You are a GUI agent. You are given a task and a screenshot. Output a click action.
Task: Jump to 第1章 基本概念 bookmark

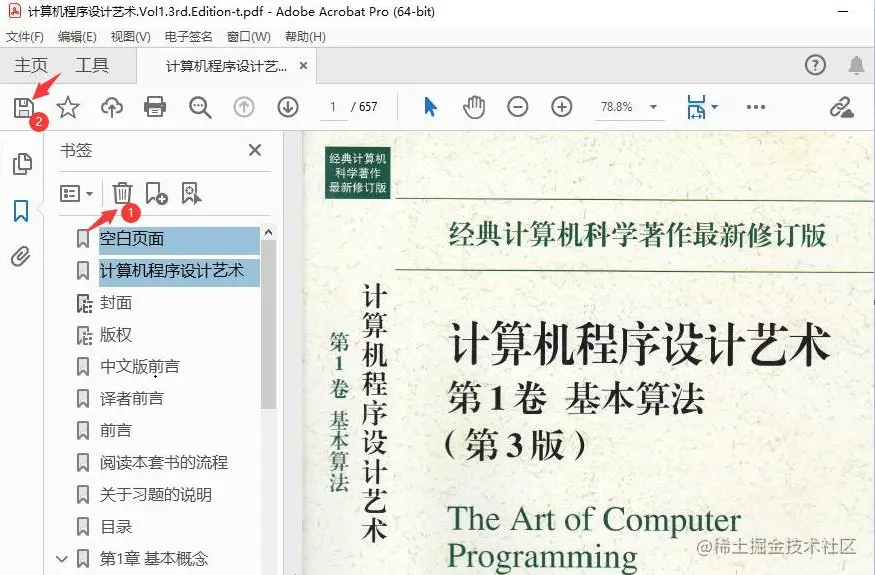click(x=153, y=558)
